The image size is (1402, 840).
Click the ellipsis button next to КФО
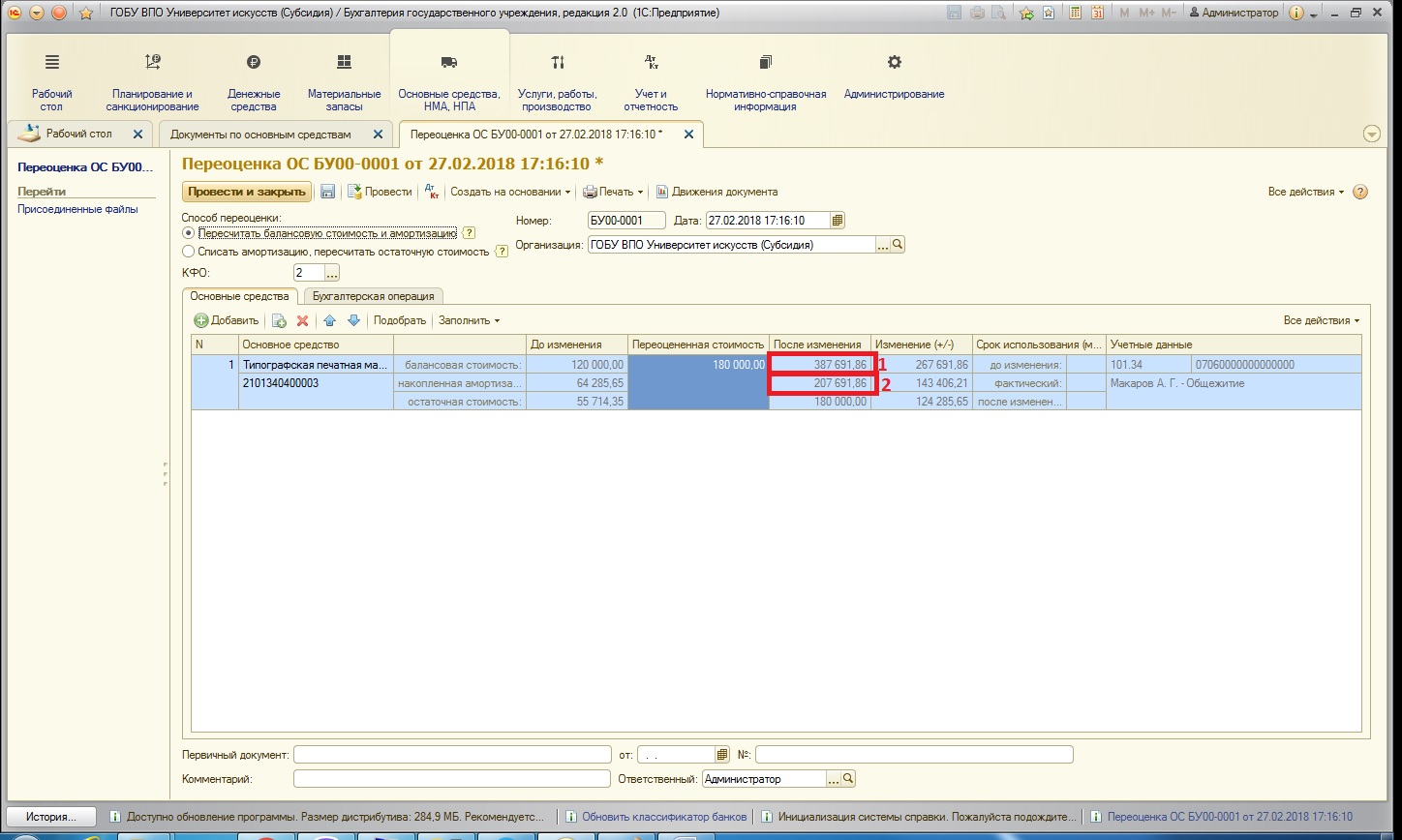coord(332,273)
